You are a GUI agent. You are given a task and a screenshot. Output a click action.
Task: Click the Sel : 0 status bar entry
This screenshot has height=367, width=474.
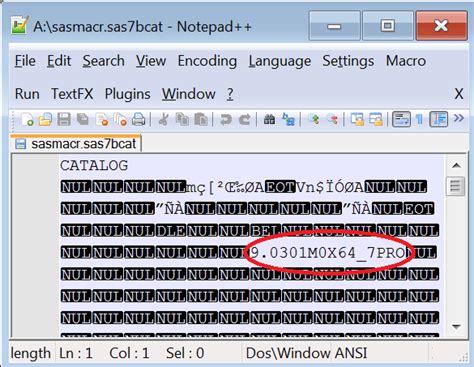pos(185,353)
